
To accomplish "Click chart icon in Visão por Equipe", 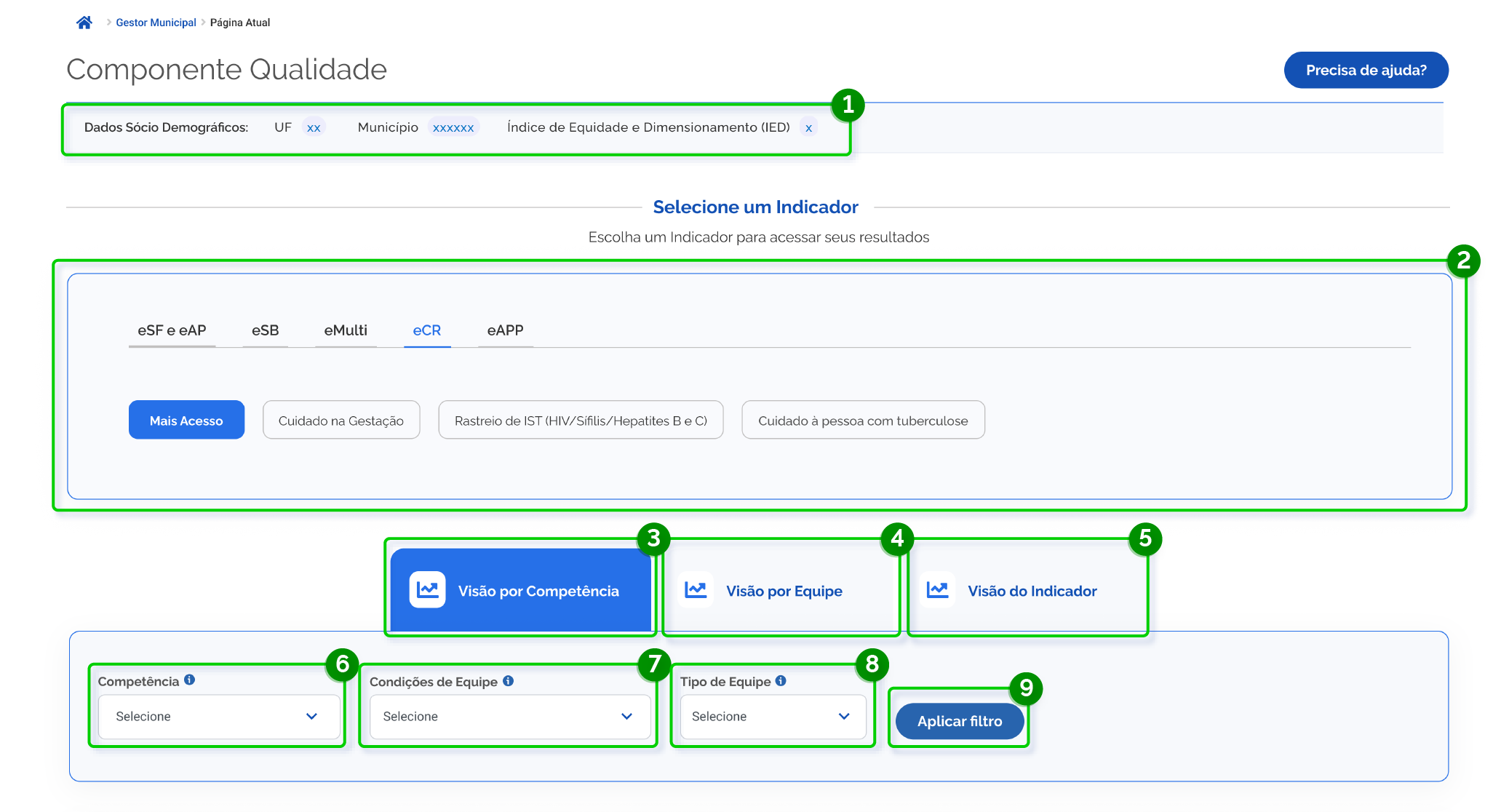I will click(x=696, y=590).
